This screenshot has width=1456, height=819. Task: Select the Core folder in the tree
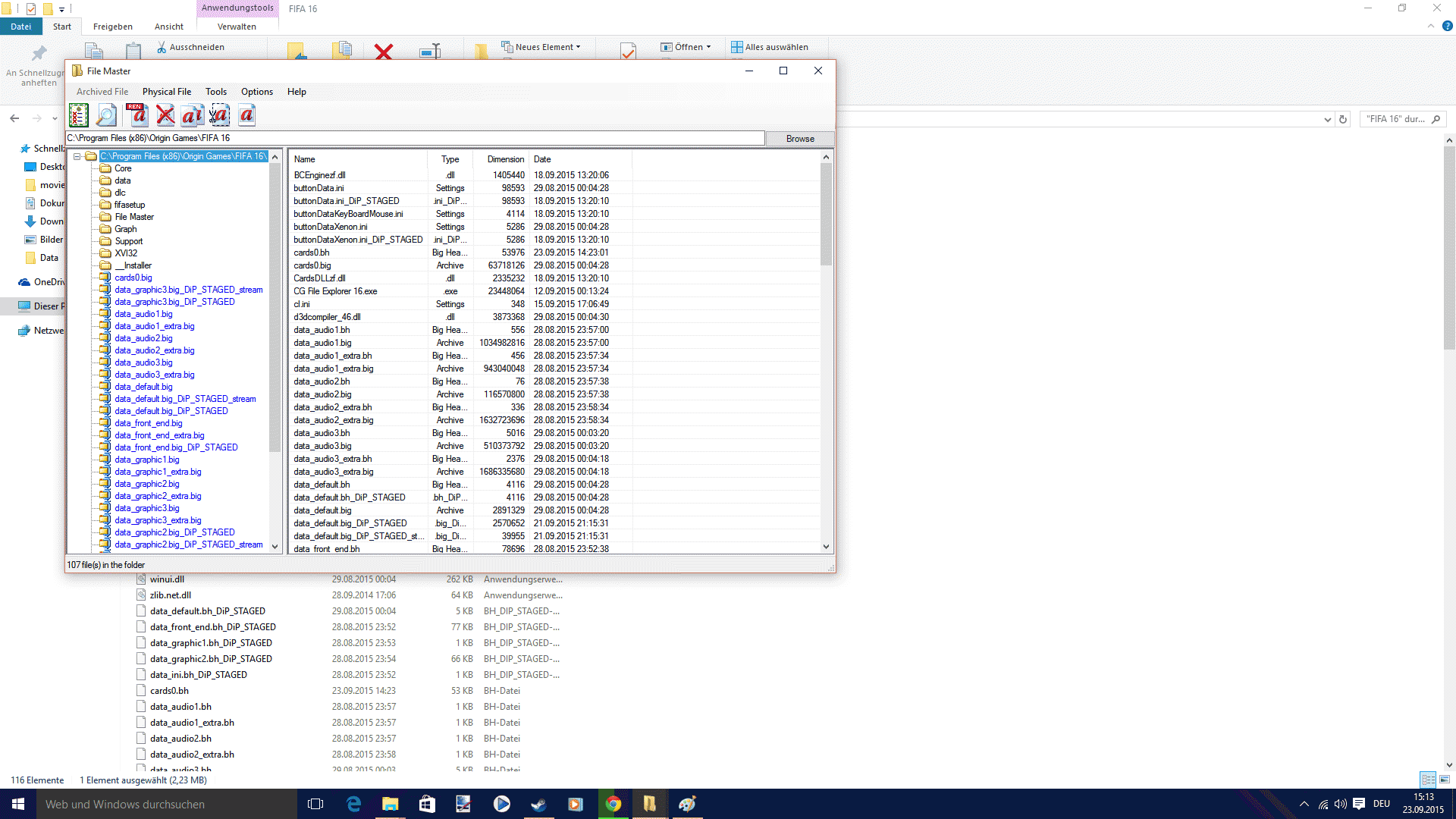pos(123,168)
